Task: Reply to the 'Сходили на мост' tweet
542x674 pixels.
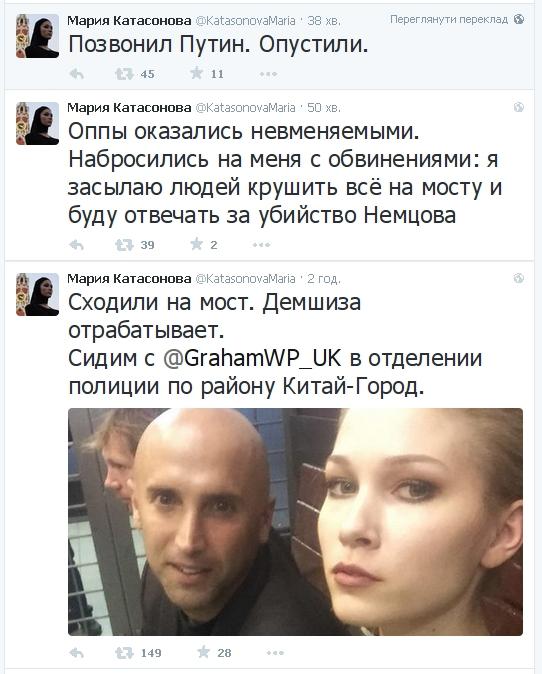Action: [77, 653]
